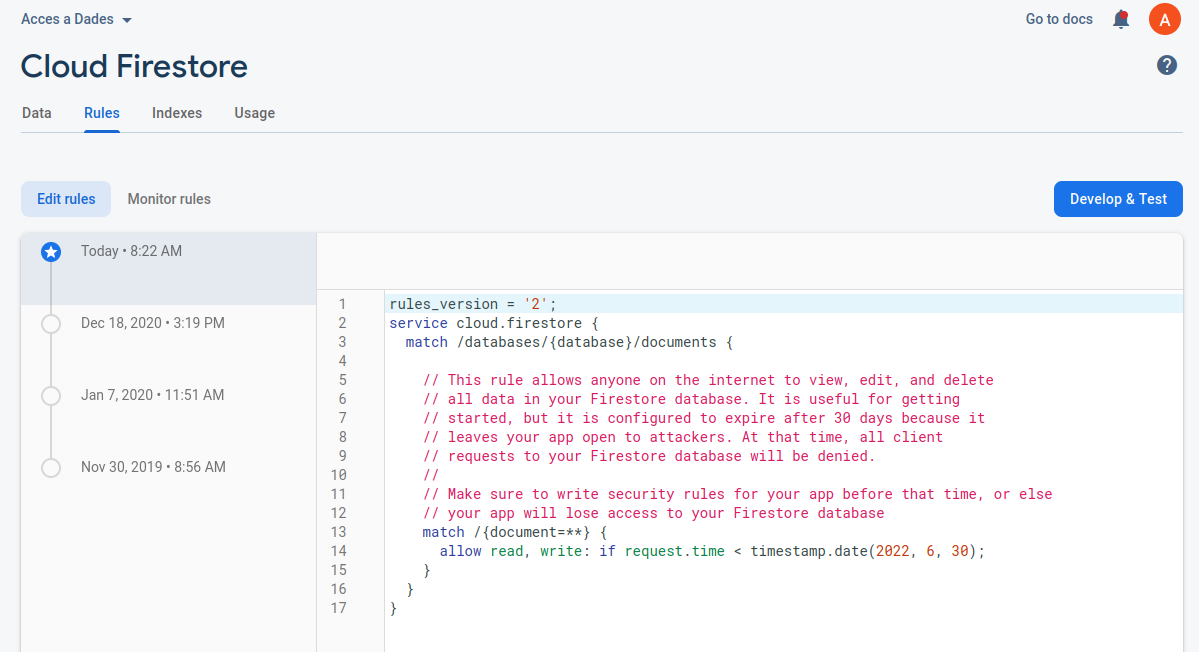
Task: Select the Edit rules toggle button
Action: (66, 199)
